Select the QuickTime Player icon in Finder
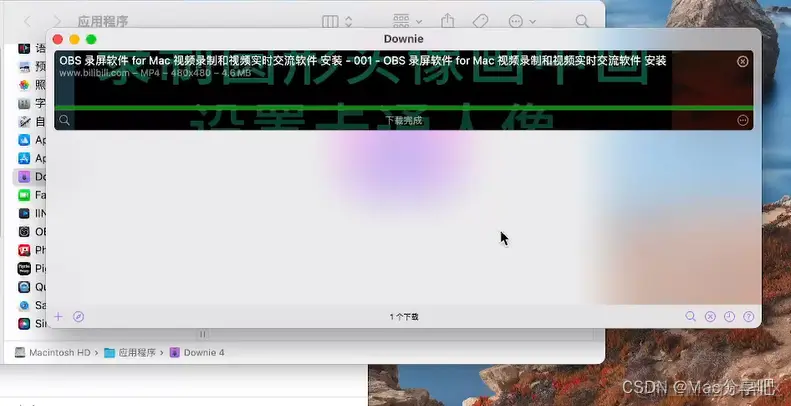 click(x=24, y=287)
